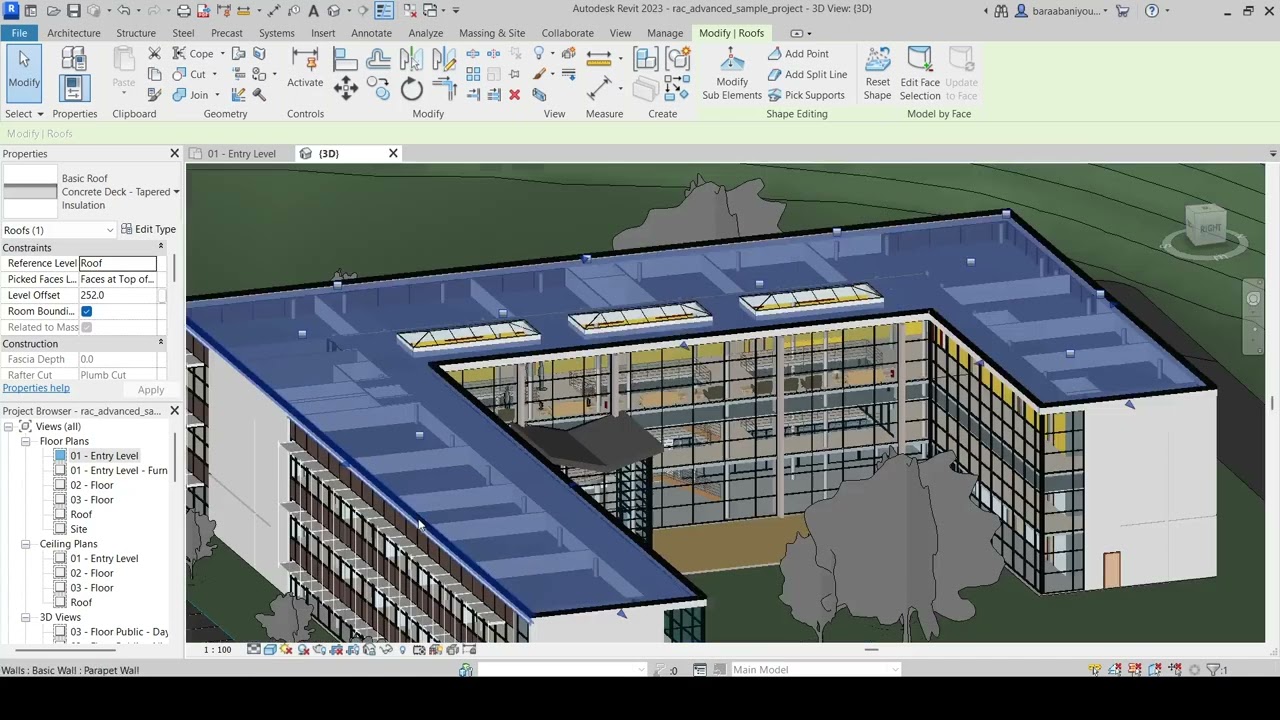Click the Activate controls icon
1280x720 pixels.
305,69
